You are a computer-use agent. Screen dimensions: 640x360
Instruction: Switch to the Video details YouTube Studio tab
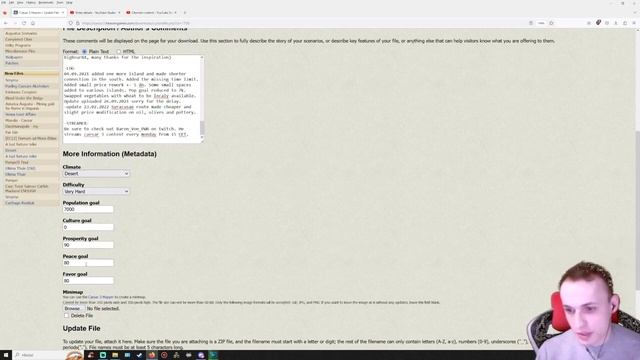click(x=95, y=13)
